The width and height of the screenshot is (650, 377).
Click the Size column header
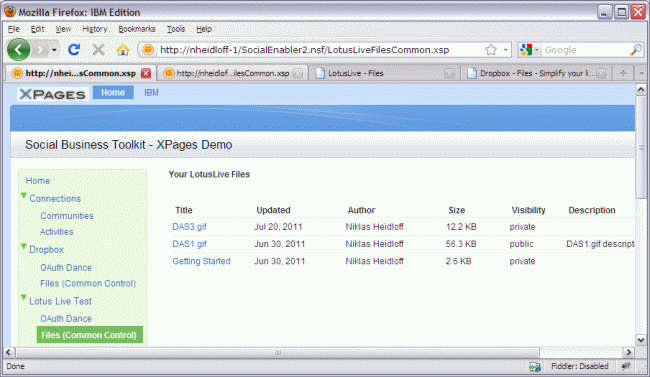tap(456, 210)
